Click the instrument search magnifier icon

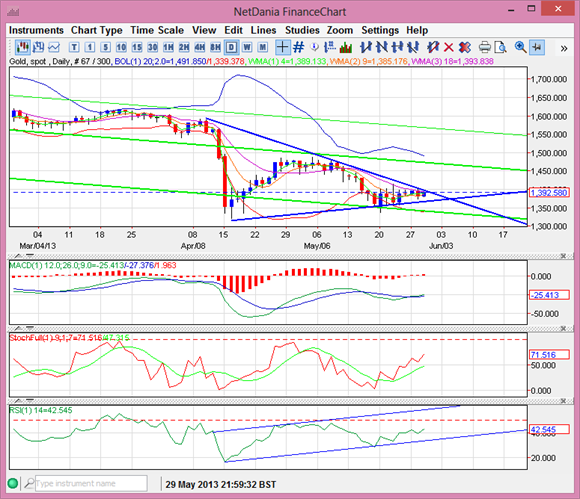coord(29,483)
